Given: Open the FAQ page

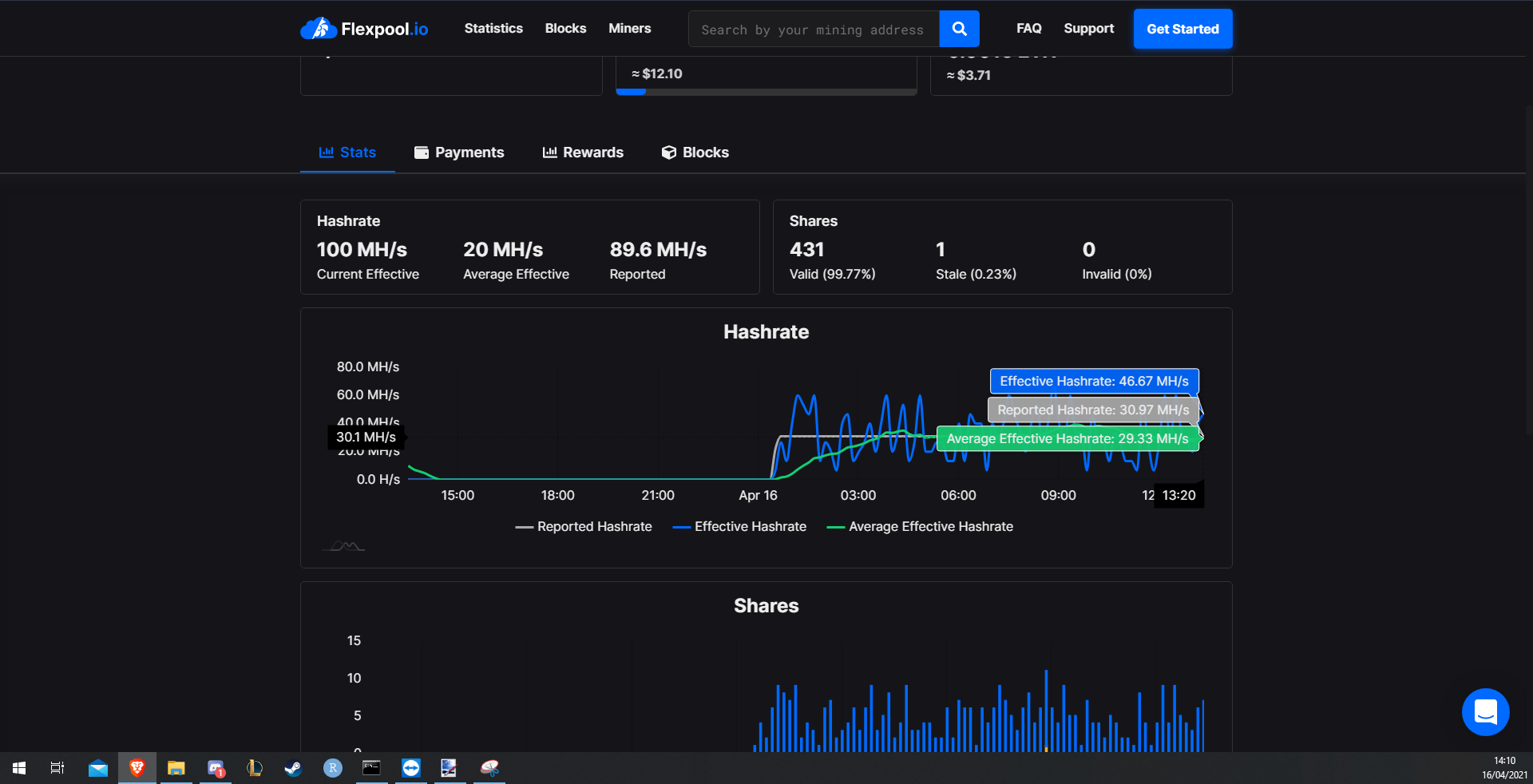Looking at the screenshot, I should 1028,28.
